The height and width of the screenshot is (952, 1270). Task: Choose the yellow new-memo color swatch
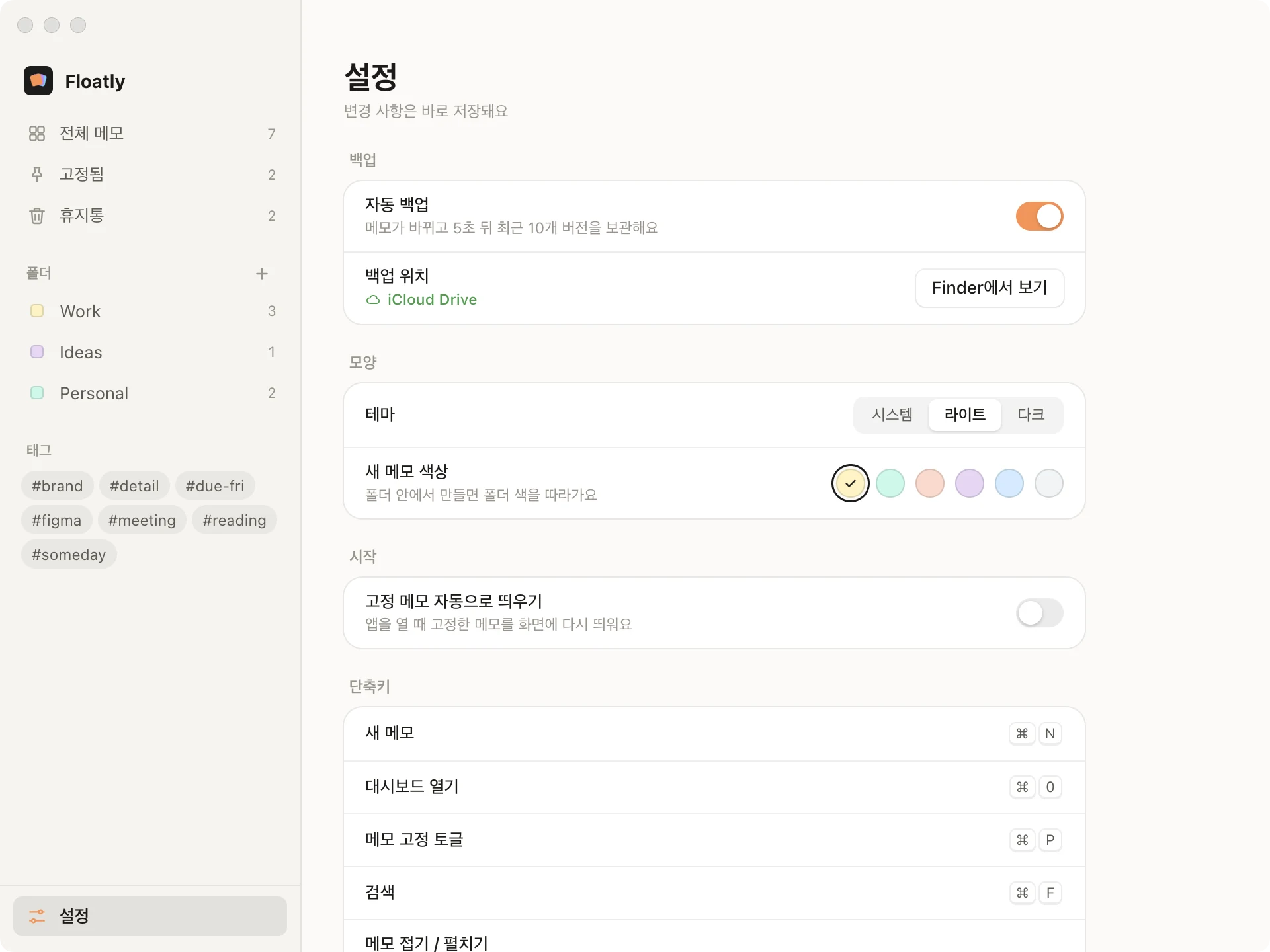(851, 483)
